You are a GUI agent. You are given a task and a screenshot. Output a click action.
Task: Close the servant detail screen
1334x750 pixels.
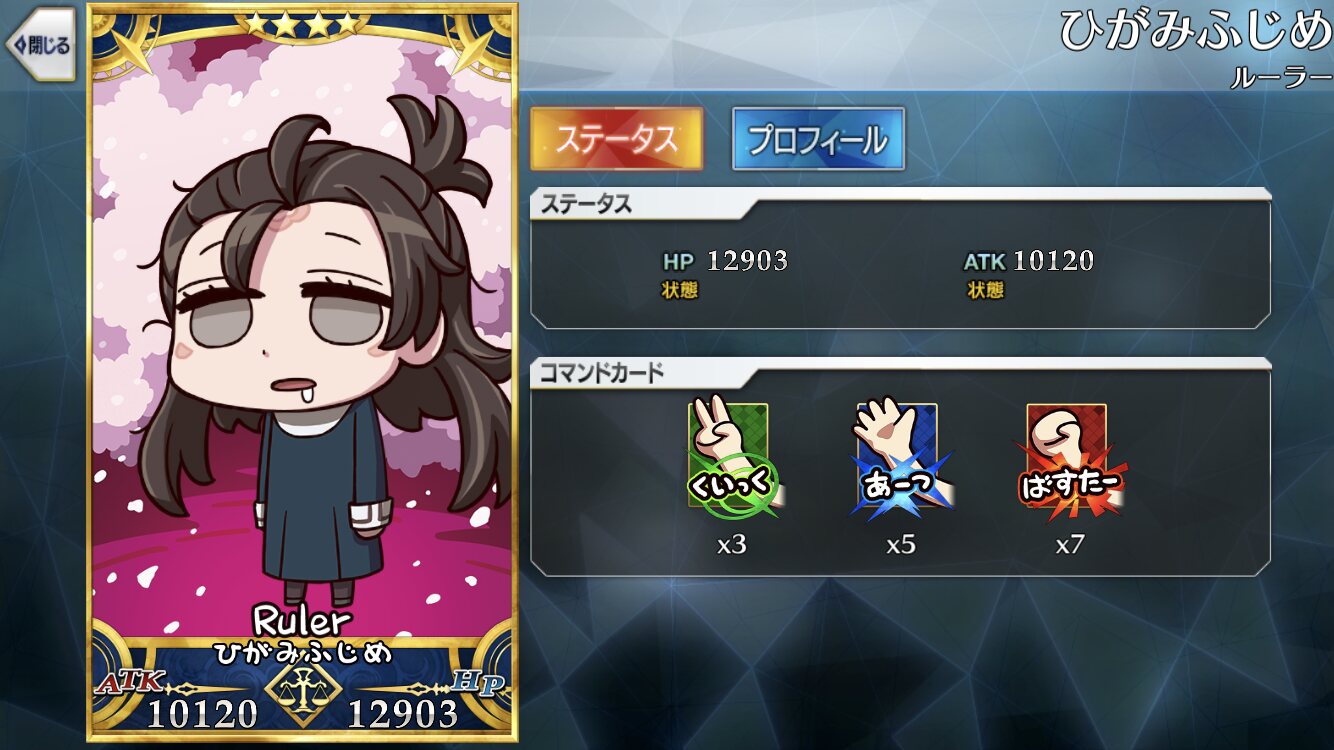(40, 45)
